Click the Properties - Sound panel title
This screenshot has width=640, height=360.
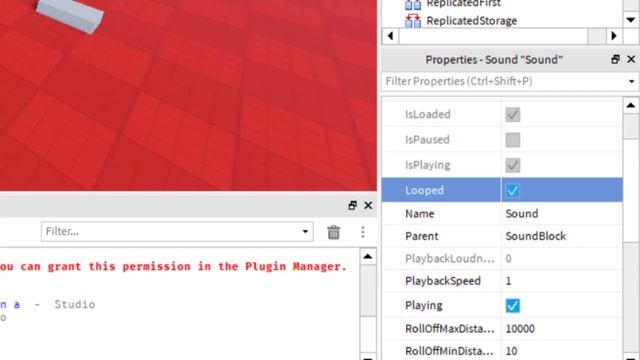click(494, 60)
